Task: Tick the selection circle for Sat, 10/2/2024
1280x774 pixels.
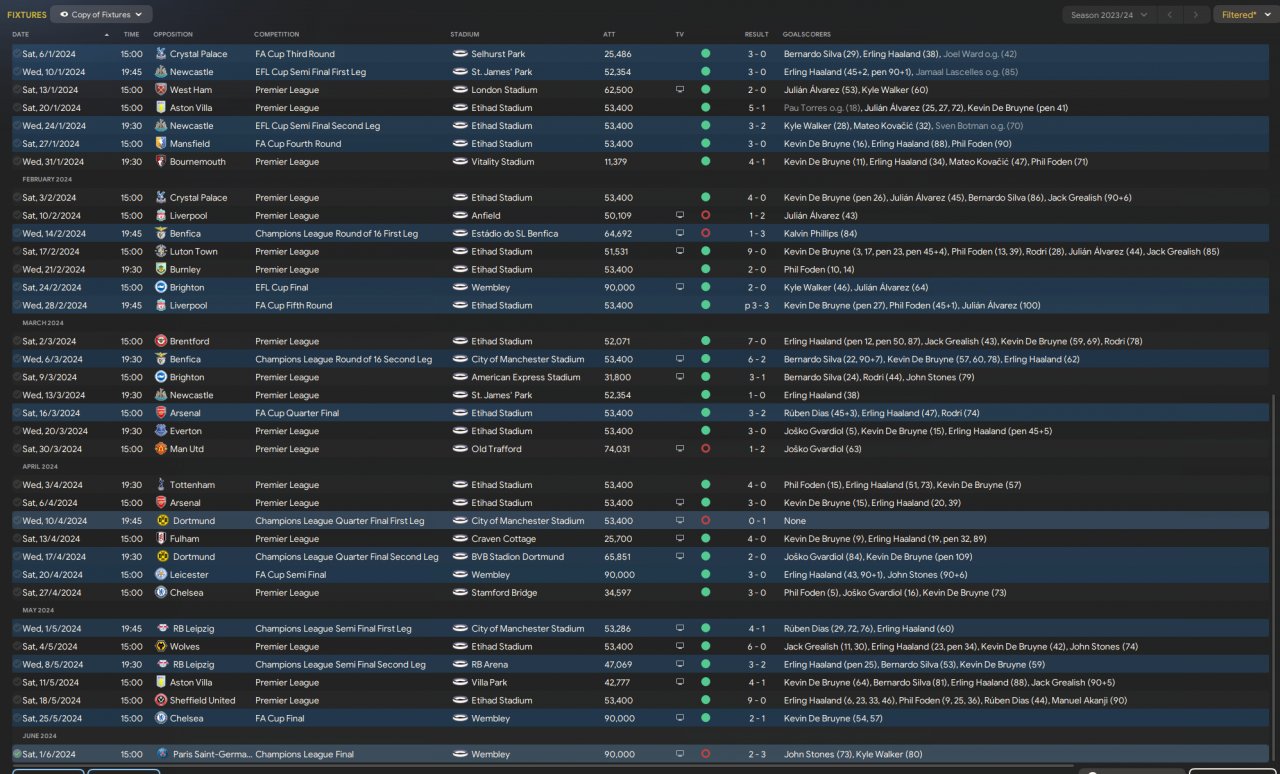Action: [x=17, y=216]
